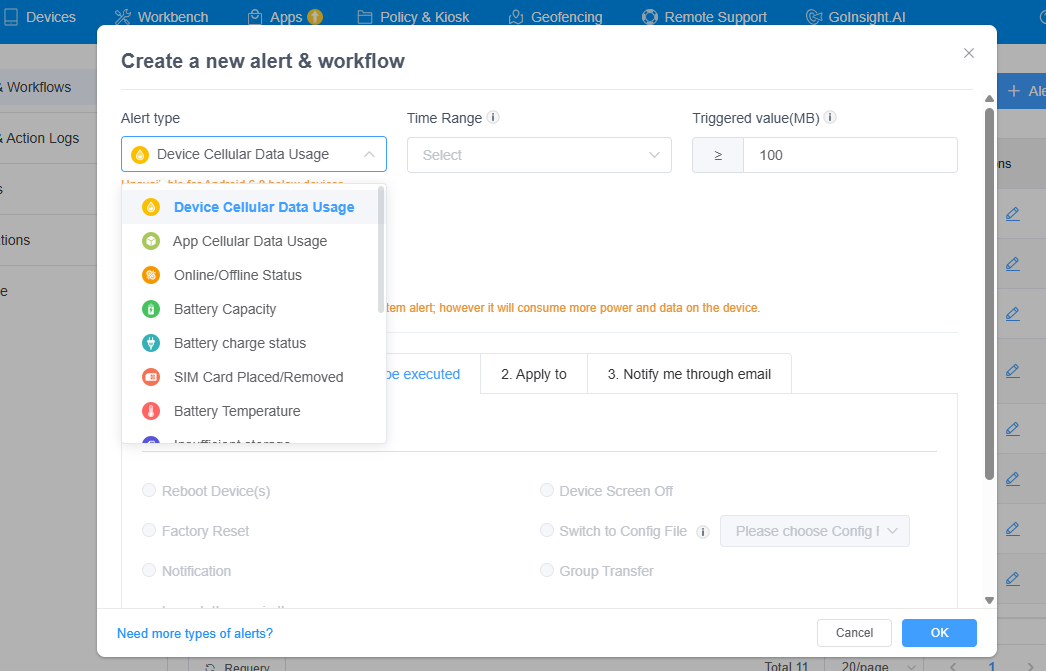The height and width of the screenshot is (671, 1046).
Task: Confirm by clicking the OK button
Action: pyautogui.click(x=938, y=633)
